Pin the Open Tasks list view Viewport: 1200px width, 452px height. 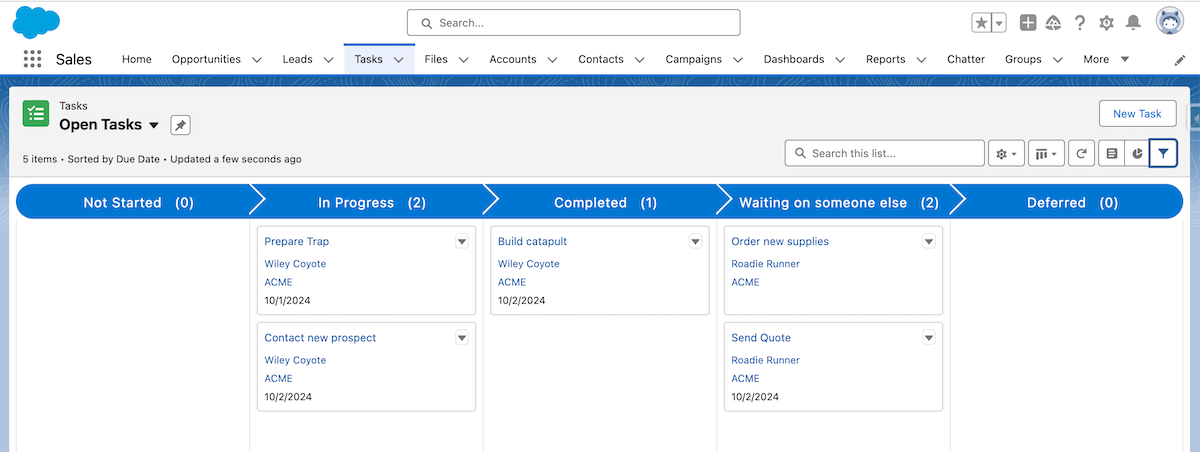(180, 125)
